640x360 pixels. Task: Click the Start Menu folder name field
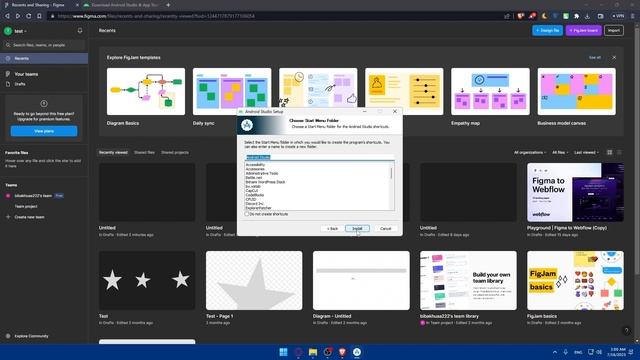[x=319, y=157]
